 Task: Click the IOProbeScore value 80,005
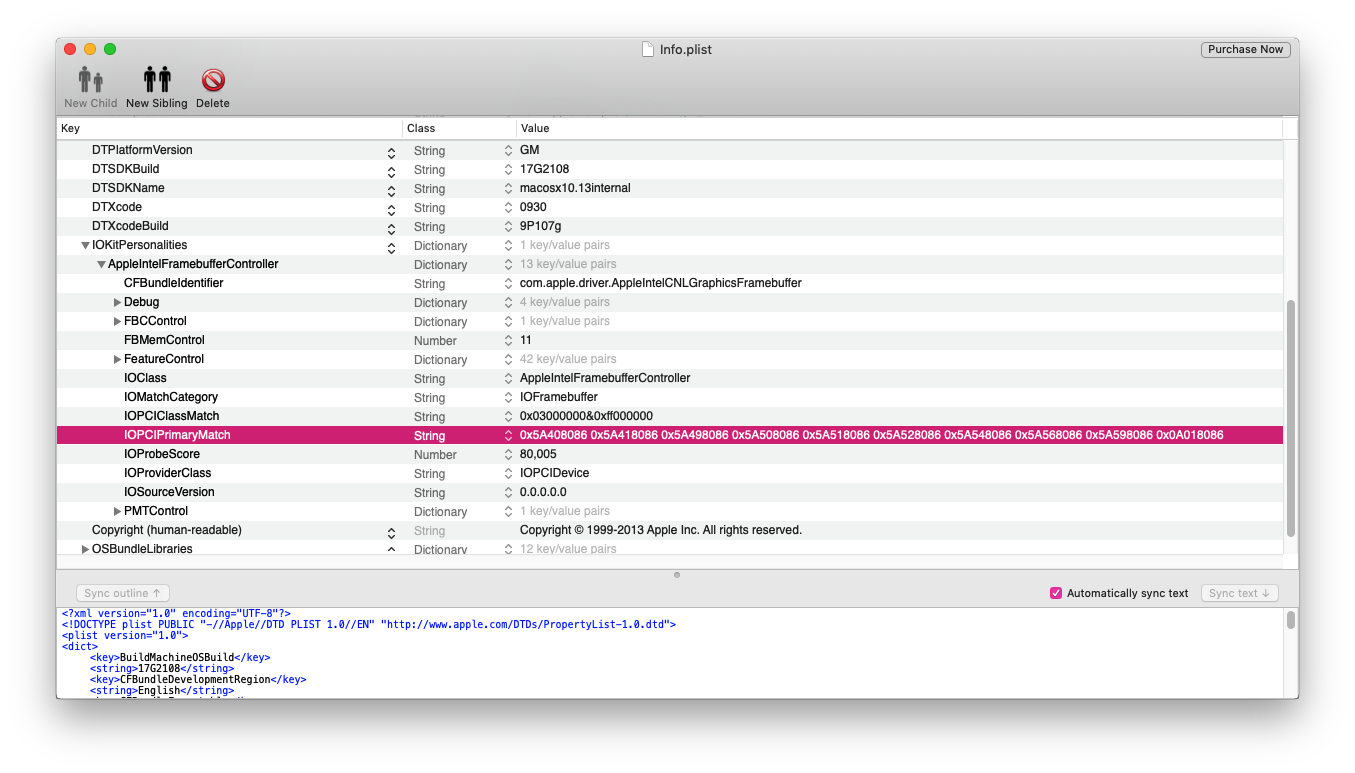538,454
